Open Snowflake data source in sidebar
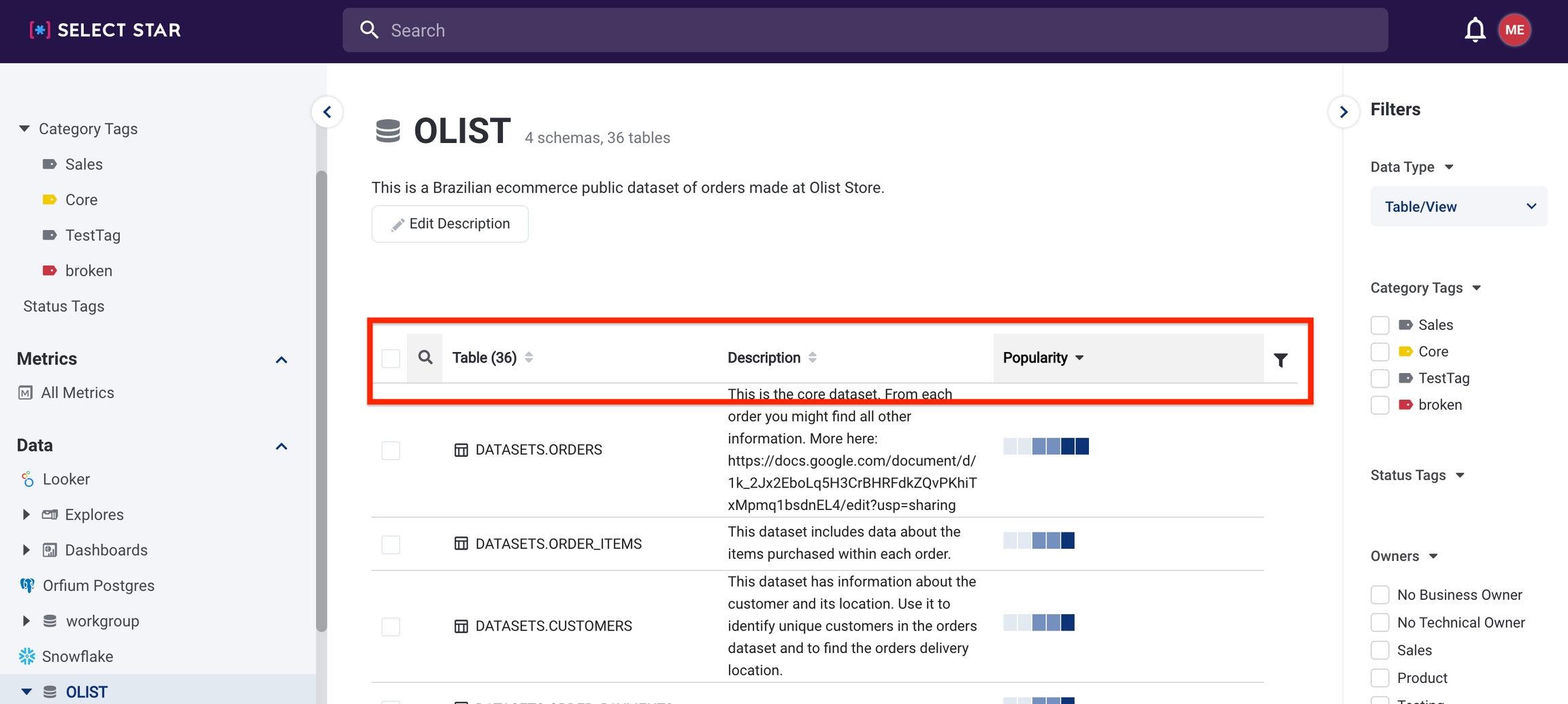The height and width of the screenshot is (704, 1568). coord(77,656)
